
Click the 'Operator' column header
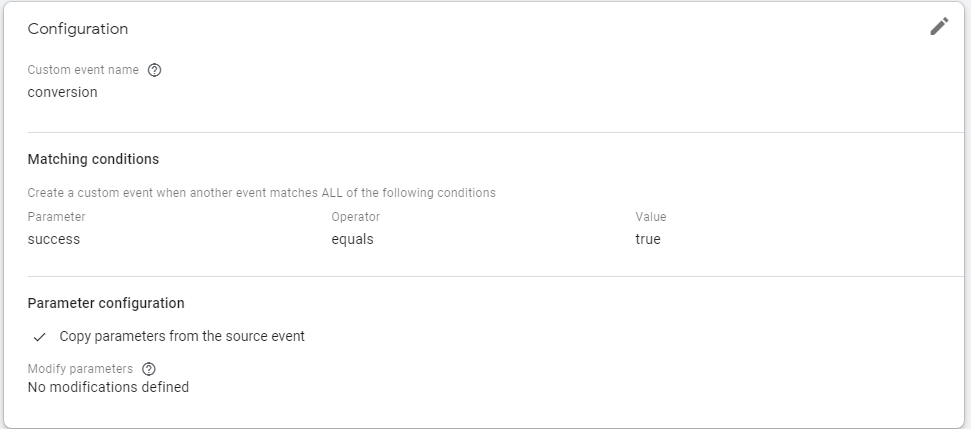(355, 217)
